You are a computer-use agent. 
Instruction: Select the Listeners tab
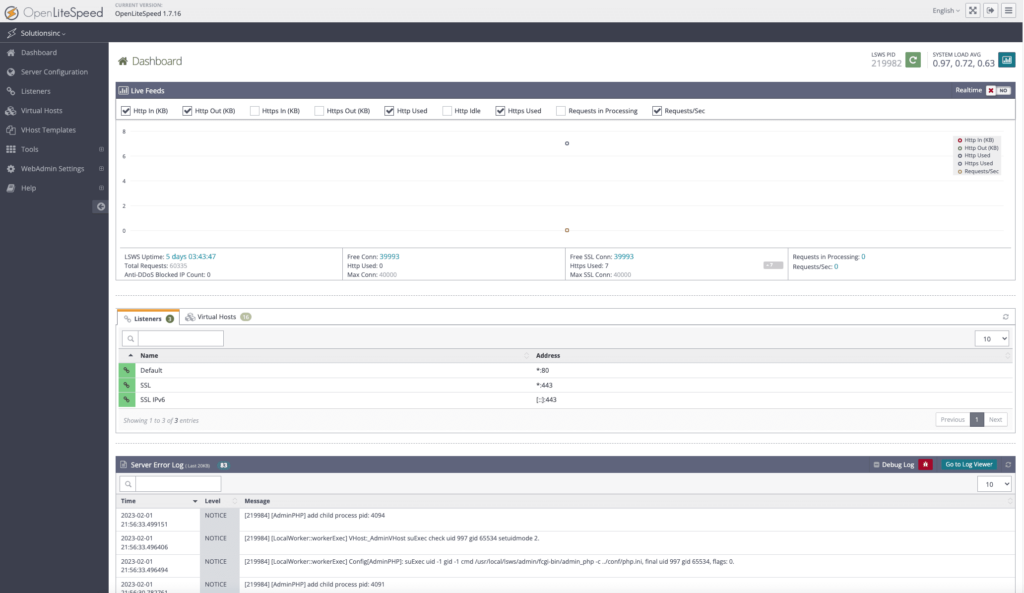148,318
